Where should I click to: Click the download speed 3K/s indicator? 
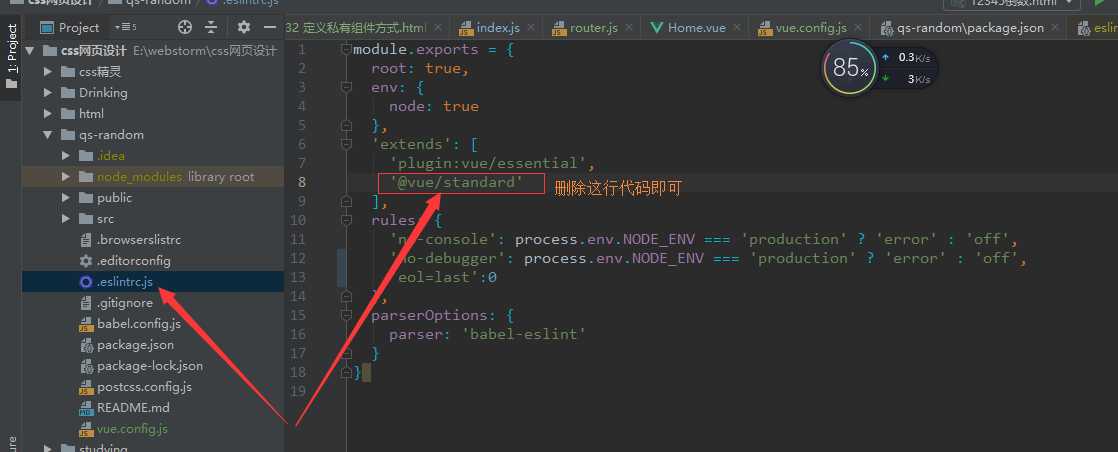[906, 79]
